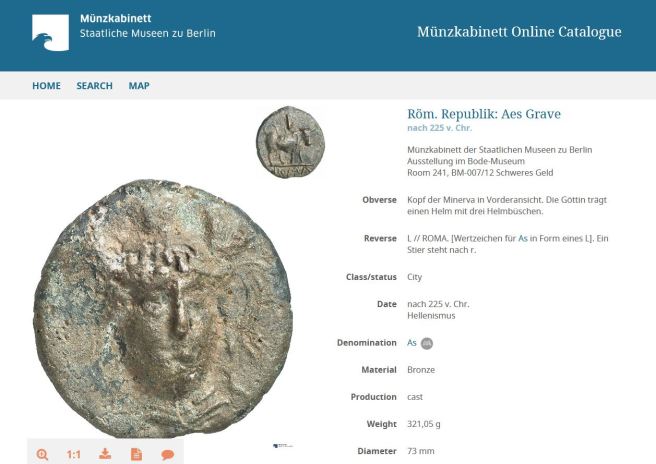Screen dimensions: 656x464
Task: Click the comment speech bubble icon
Action: coord(167,455)
